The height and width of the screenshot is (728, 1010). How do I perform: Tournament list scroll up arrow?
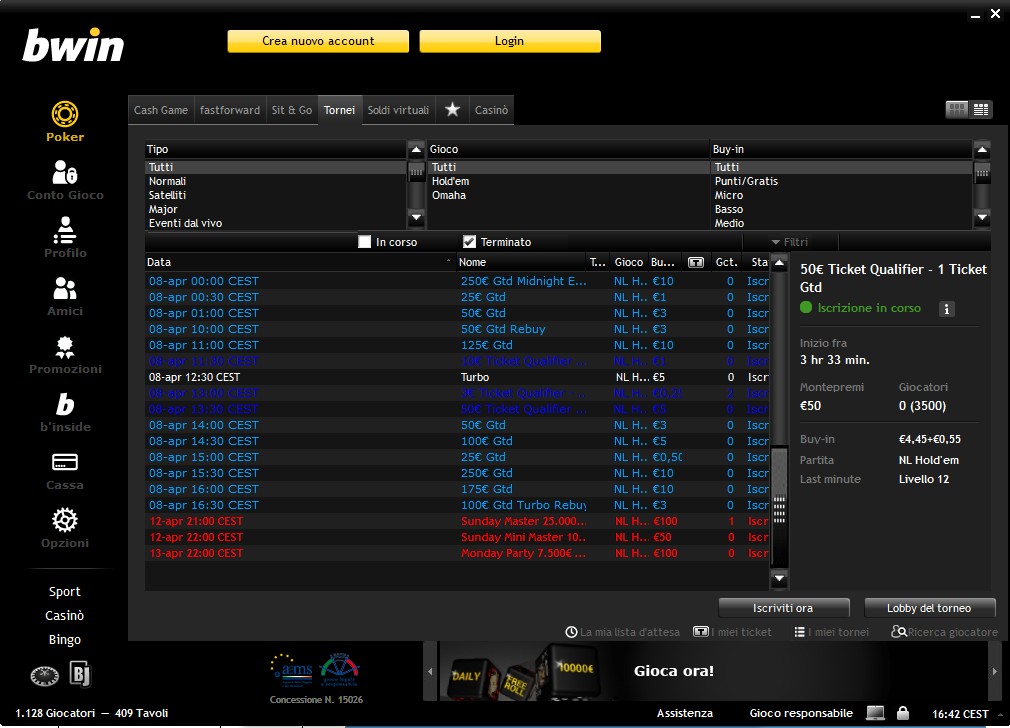coord(779,263)
